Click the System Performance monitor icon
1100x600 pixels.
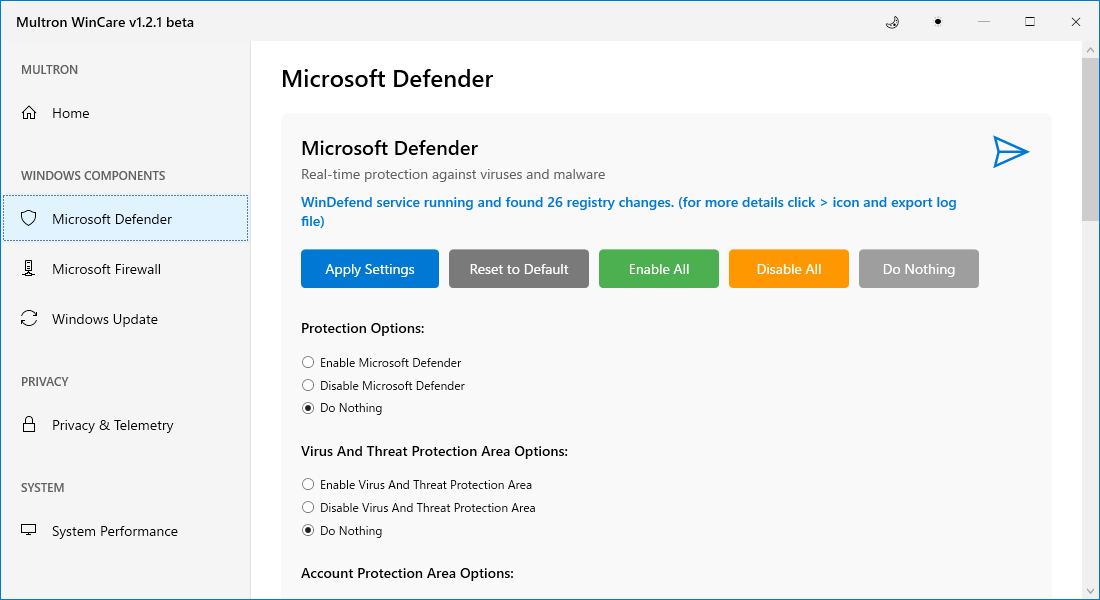coord(30,531)
